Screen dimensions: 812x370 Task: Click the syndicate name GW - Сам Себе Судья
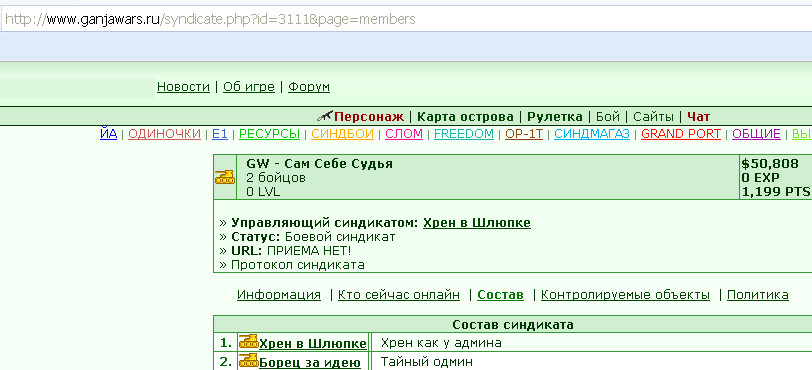point(320,164)
